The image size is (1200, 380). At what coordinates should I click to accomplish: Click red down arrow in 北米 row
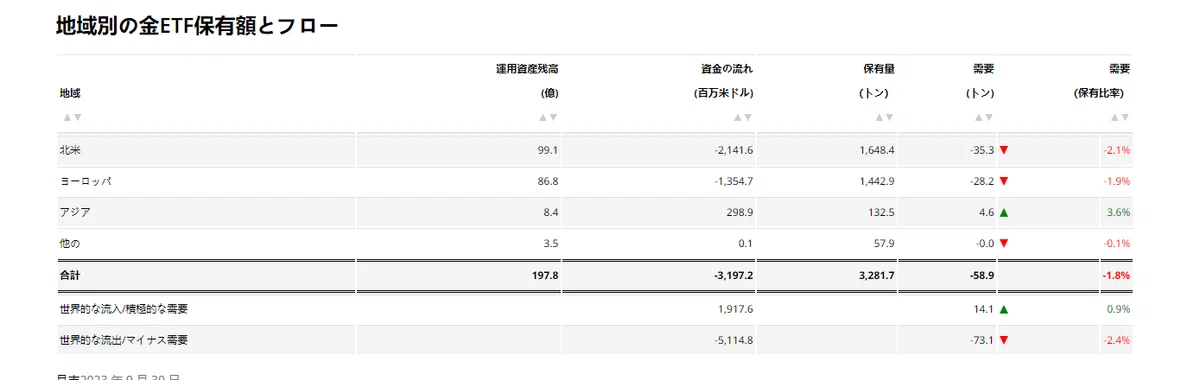coord(1004,150)
